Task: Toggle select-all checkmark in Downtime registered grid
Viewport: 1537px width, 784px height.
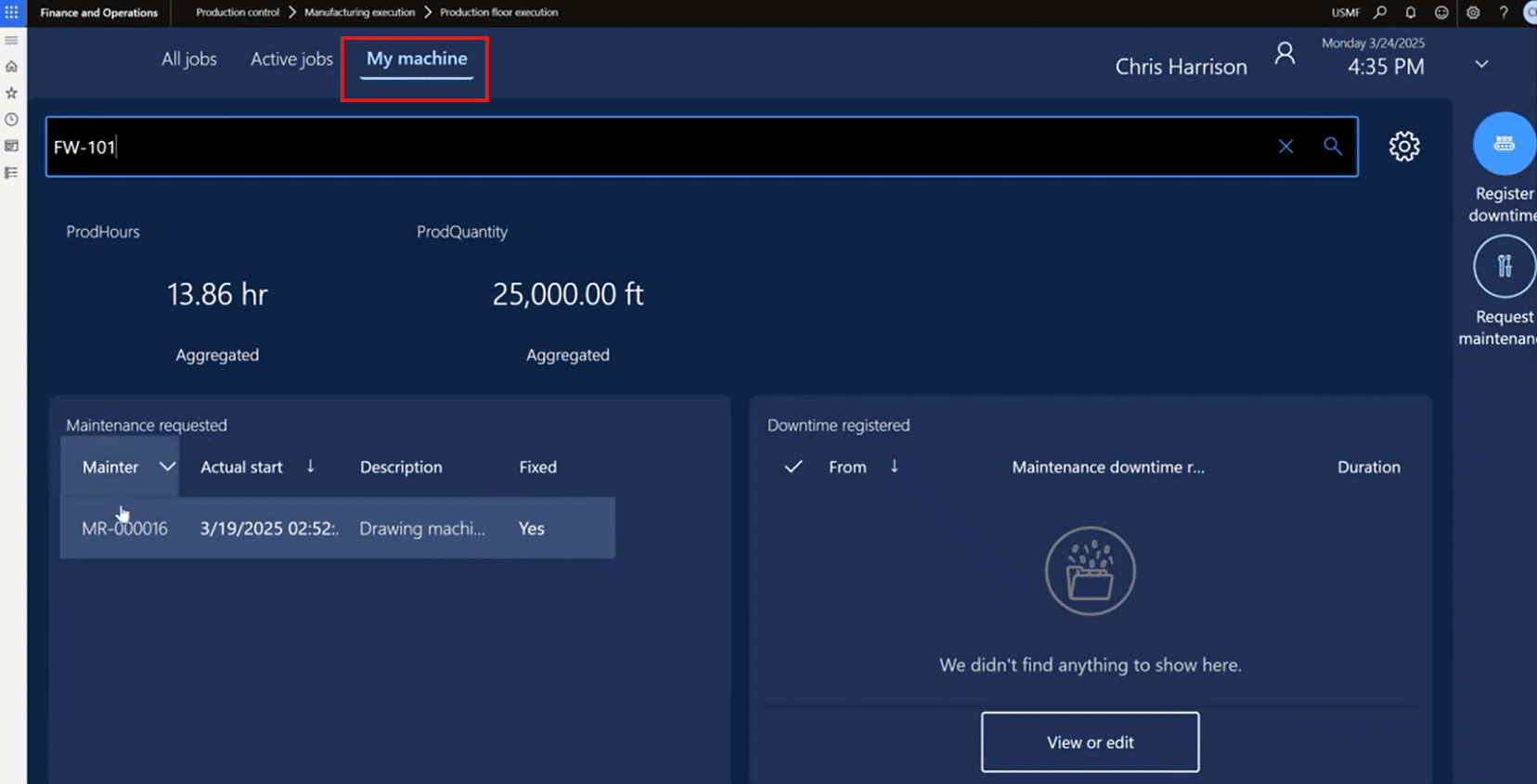Action: pos(793,467)
